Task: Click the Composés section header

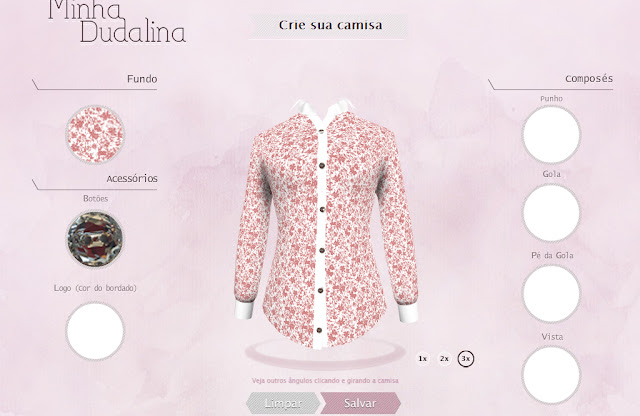Action: click(589, 78)
